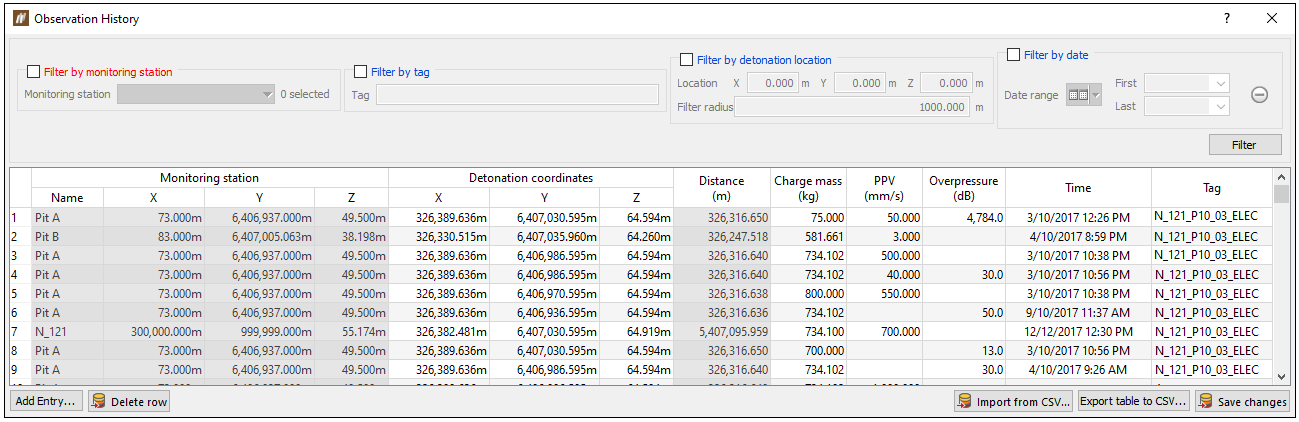1299x422 pixels.
Task: Click the Time column header
Action: (x=1078, y=187)
